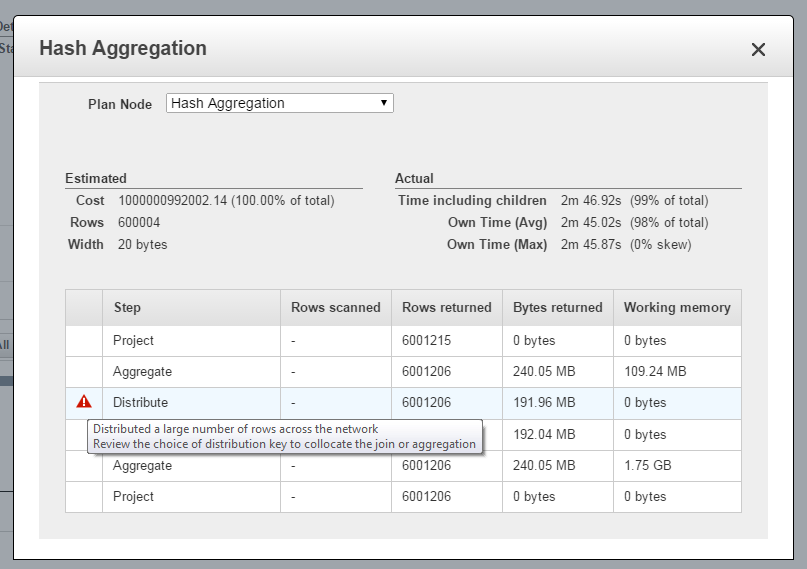Click the Rows returned column header
Screen dimensions: 807x569
click(x=446, y=308)
